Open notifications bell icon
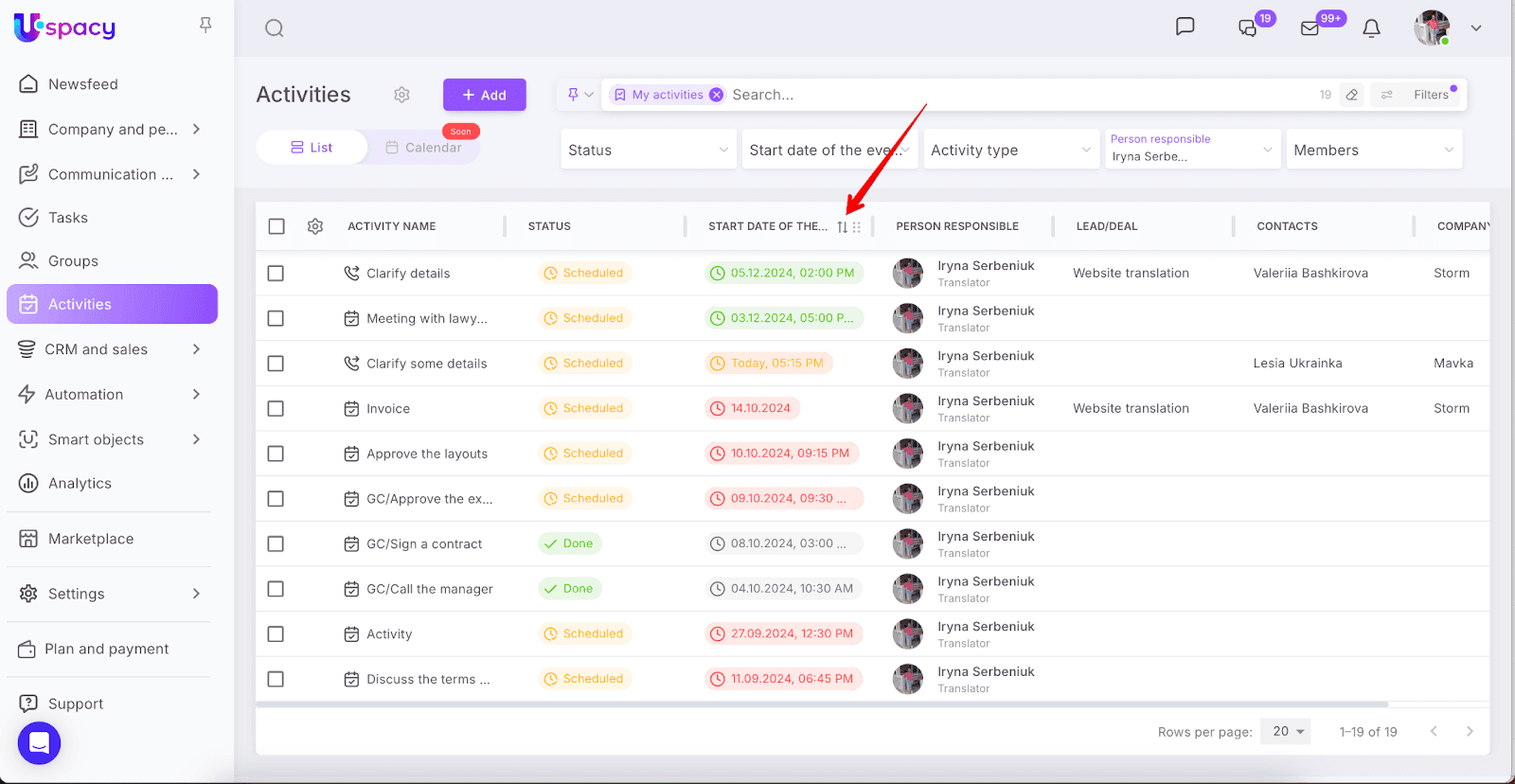Image resolution: width=1515 pixels, height=784 pixels. pyautogui.click(x=1371, y=28)
